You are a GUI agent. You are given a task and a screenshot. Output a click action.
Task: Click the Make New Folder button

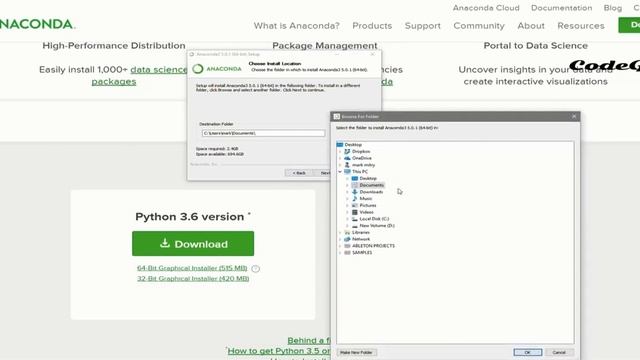356,352
